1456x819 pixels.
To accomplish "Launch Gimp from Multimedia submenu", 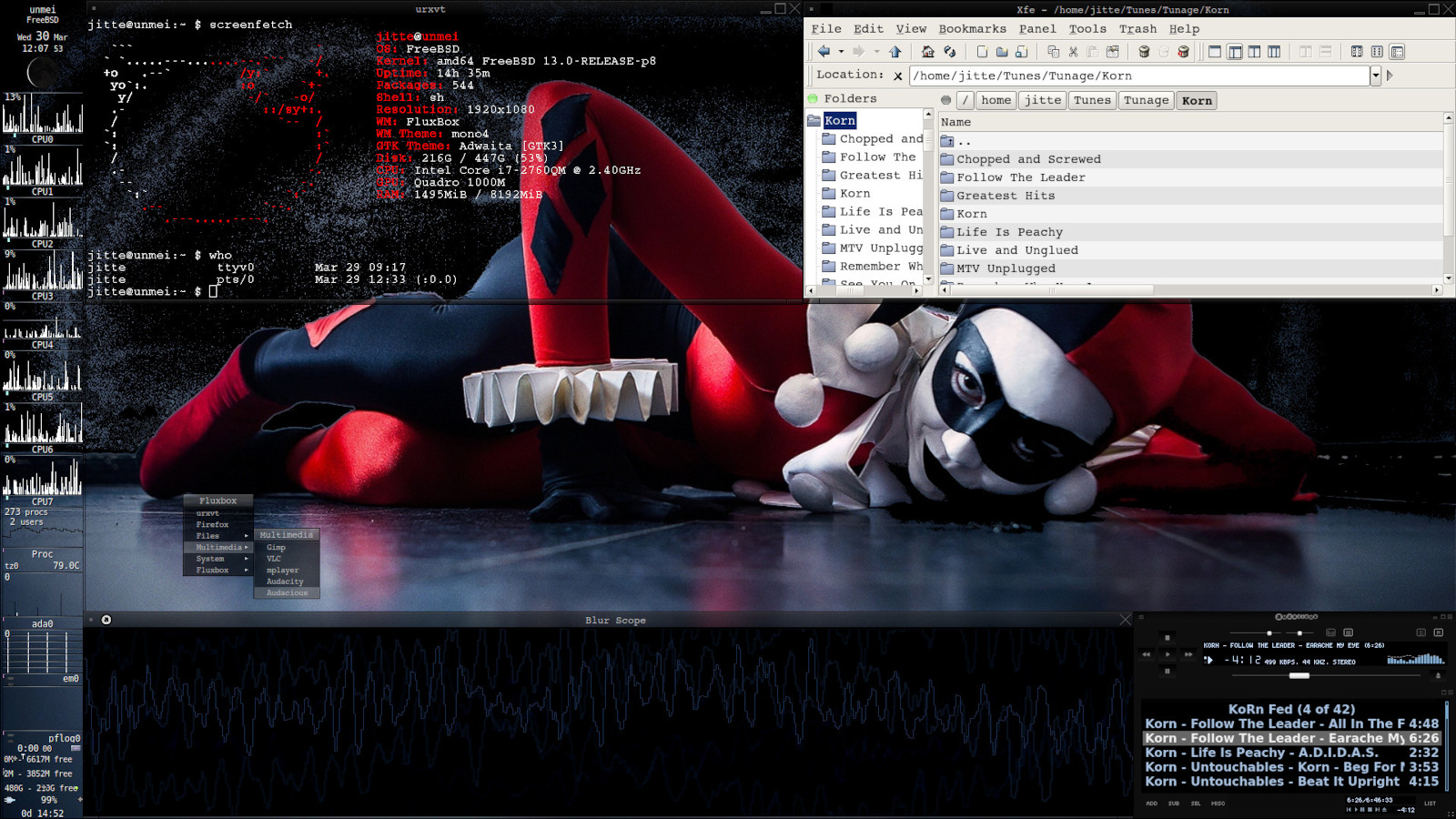I will [x=287, y=547].
